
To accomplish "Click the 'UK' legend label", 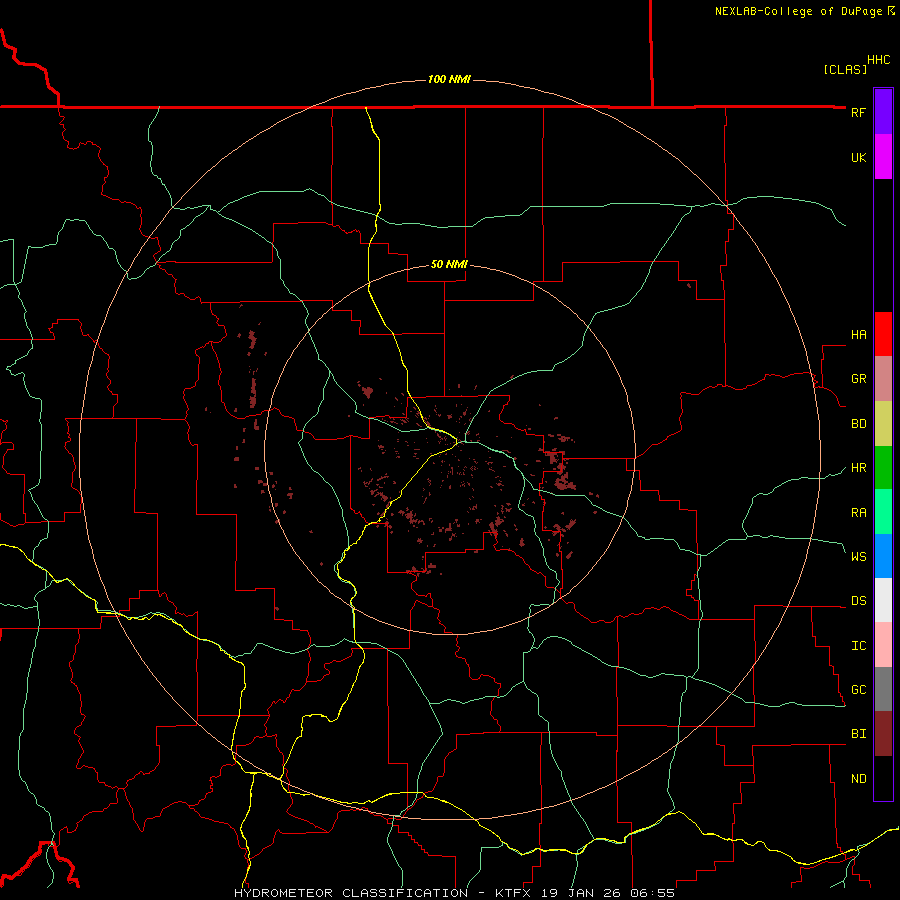I will click(858, 157).
